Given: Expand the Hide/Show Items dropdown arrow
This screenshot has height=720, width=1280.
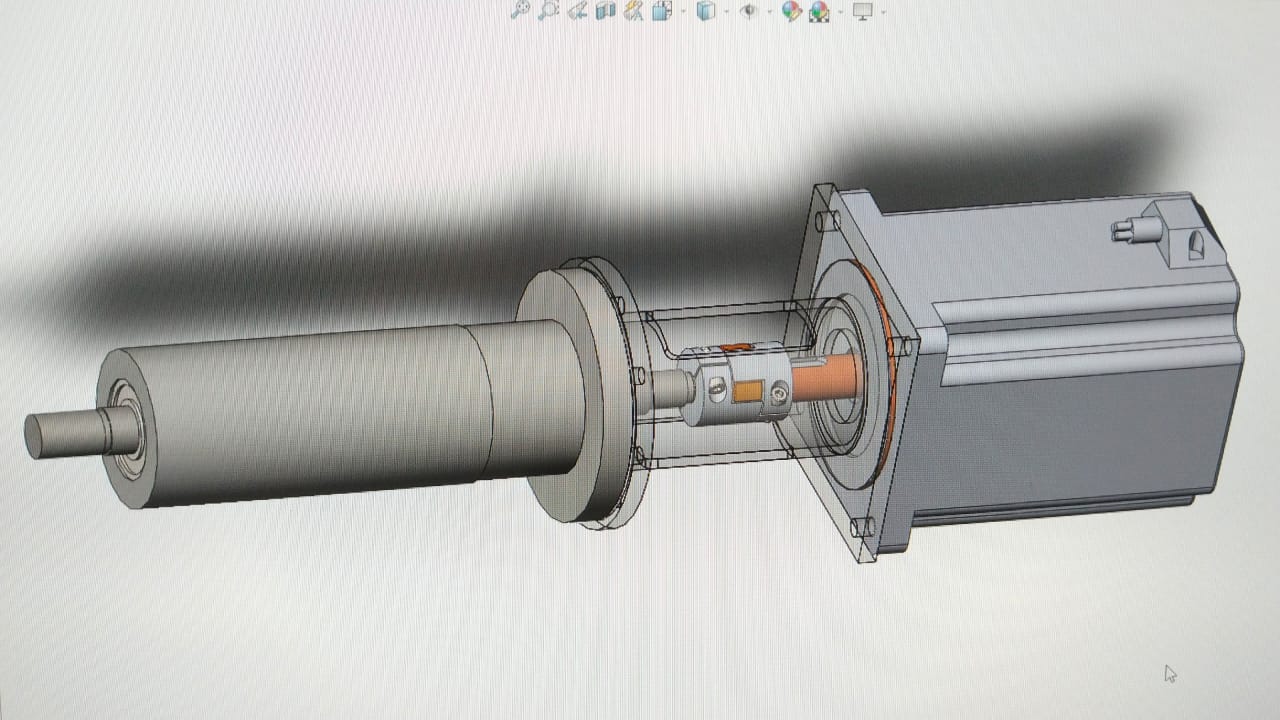Looking at the screenshot, I should click(768, 11).
